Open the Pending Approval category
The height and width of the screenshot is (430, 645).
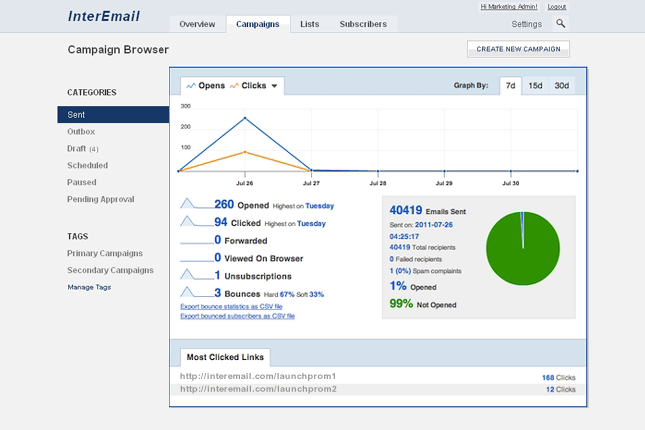click(x=101, y=199)
